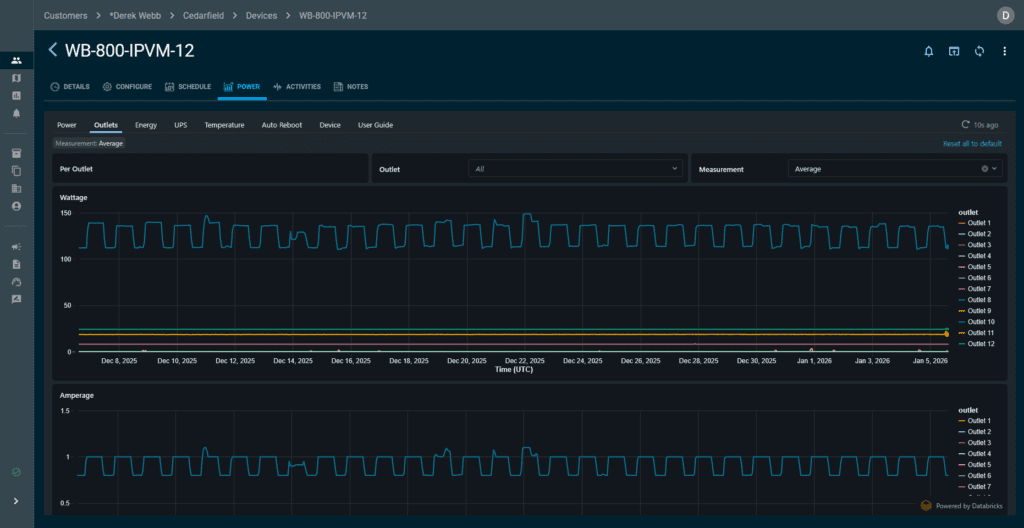Screen dimensions: 1024x528
Task: Open the map icon in left sidebar
Action: click(x=16, y=78)
